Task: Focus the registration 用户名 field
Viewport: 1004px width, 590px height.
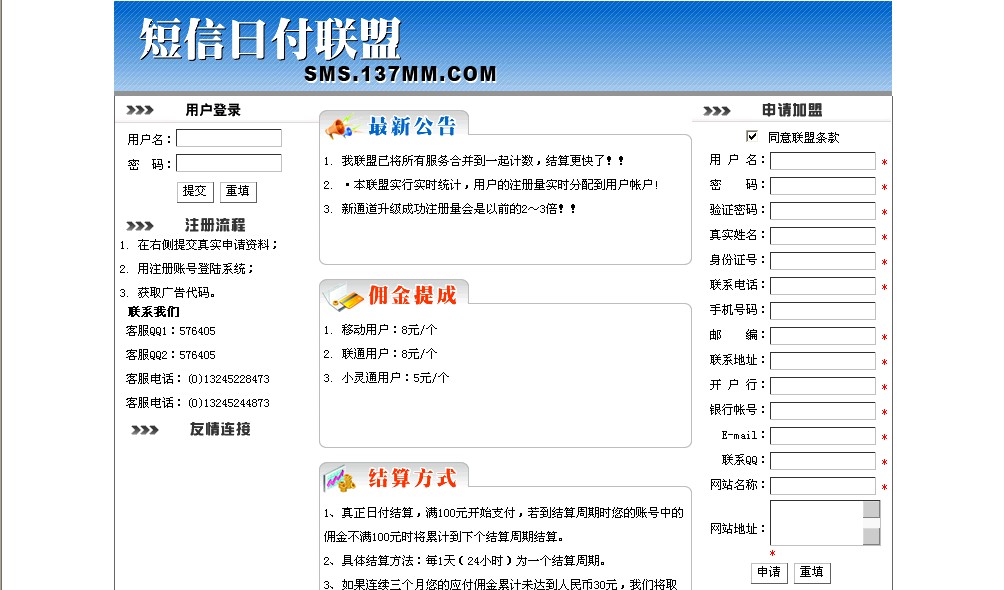Action: [x=822, y=161]
